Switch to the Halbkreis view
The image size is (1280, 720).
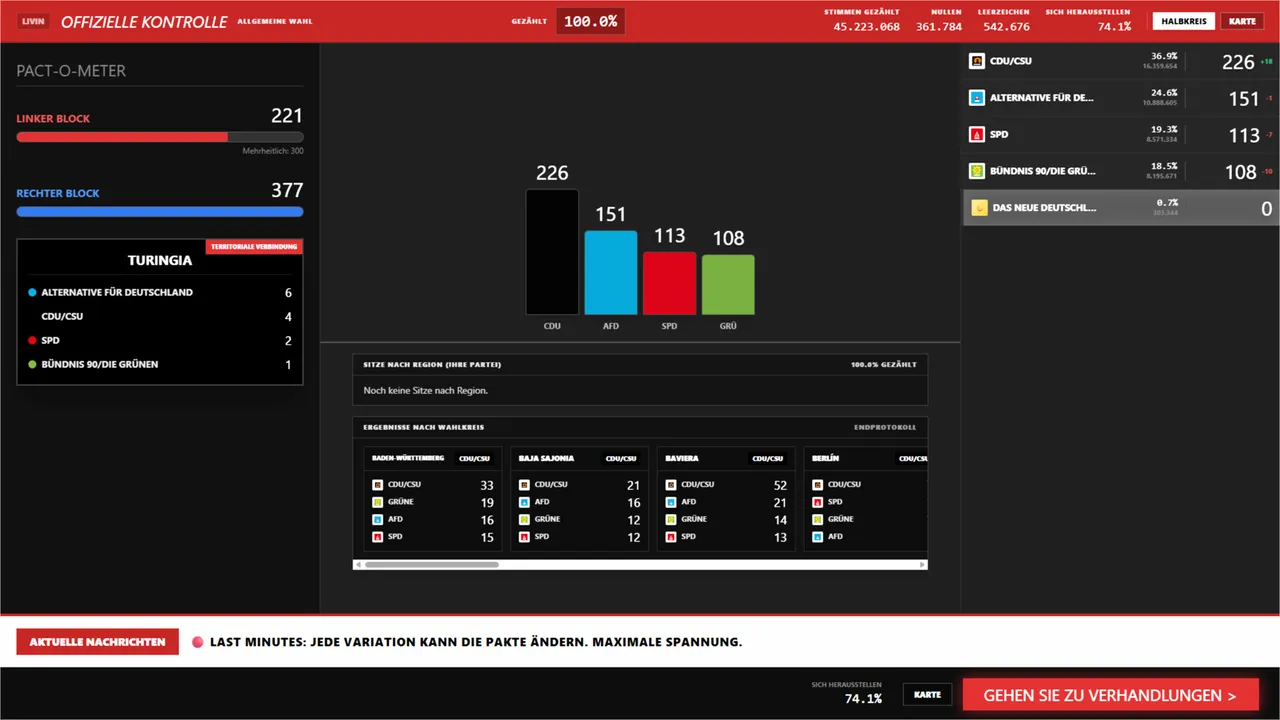[x=1183, y=21]
